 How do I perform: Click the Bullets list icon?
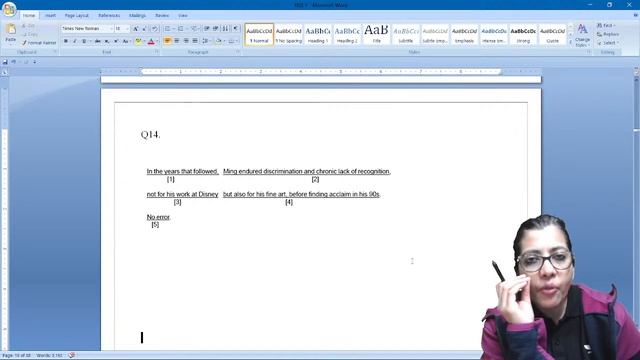click(x=168, y=29)
